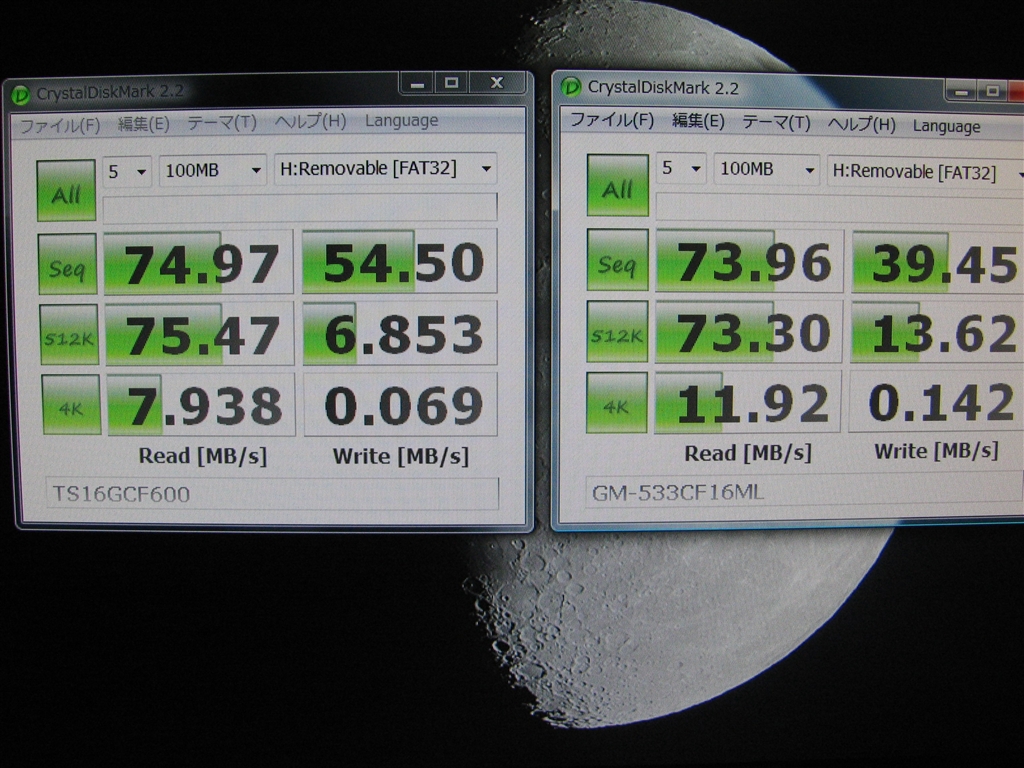
Task: Click the left window's CrystalDiskMark 2.2 title
Action: coord(110,92)
